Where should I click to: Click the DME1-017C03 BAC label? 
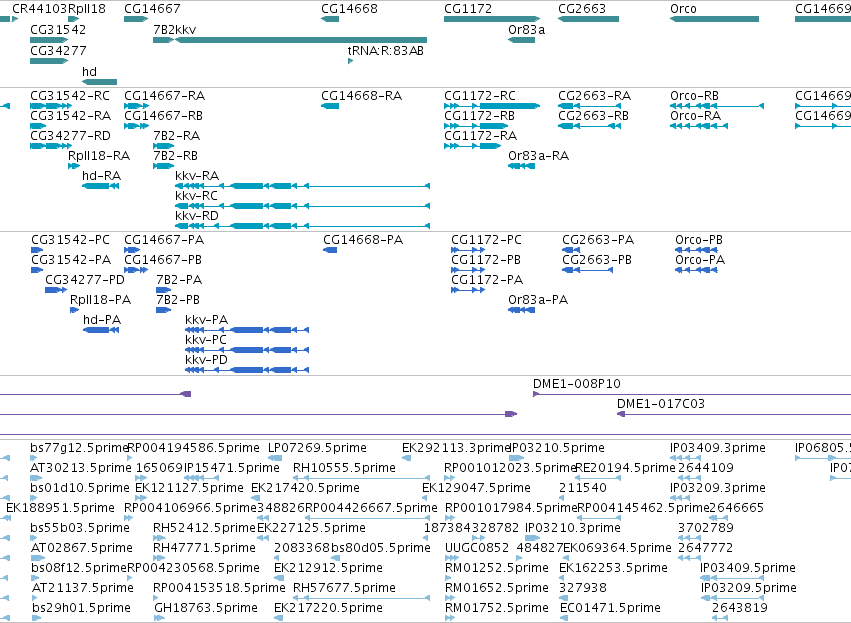661,404
